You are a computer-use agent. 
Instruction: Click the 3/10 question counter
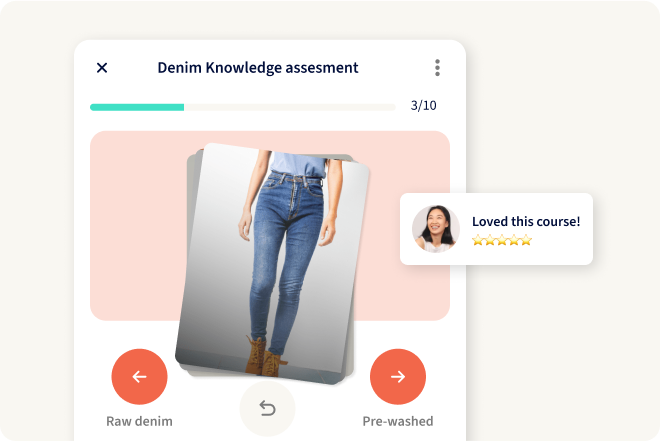tap(423, 106)
